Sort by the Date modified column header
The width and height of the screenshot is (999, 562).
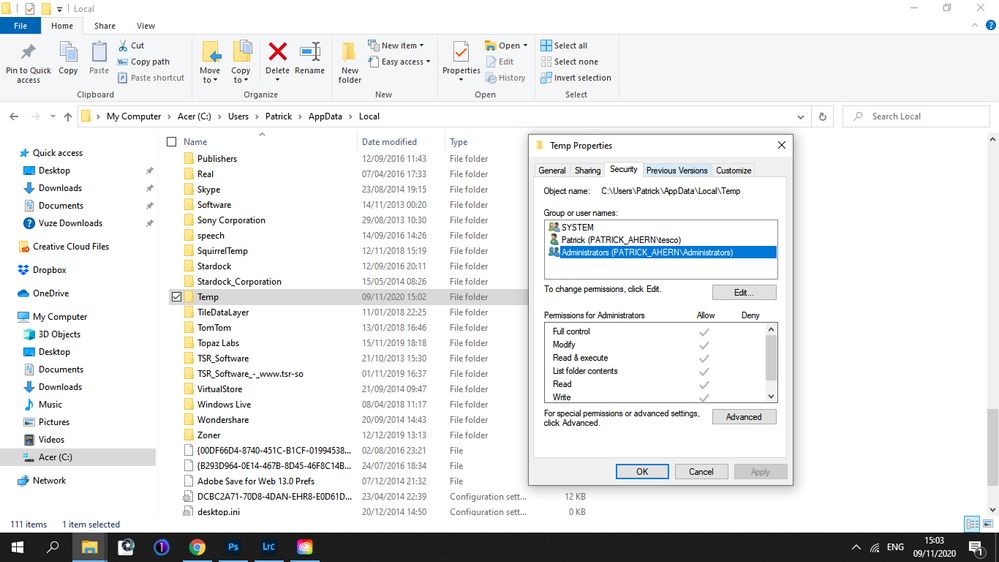[x=389, y=141]
